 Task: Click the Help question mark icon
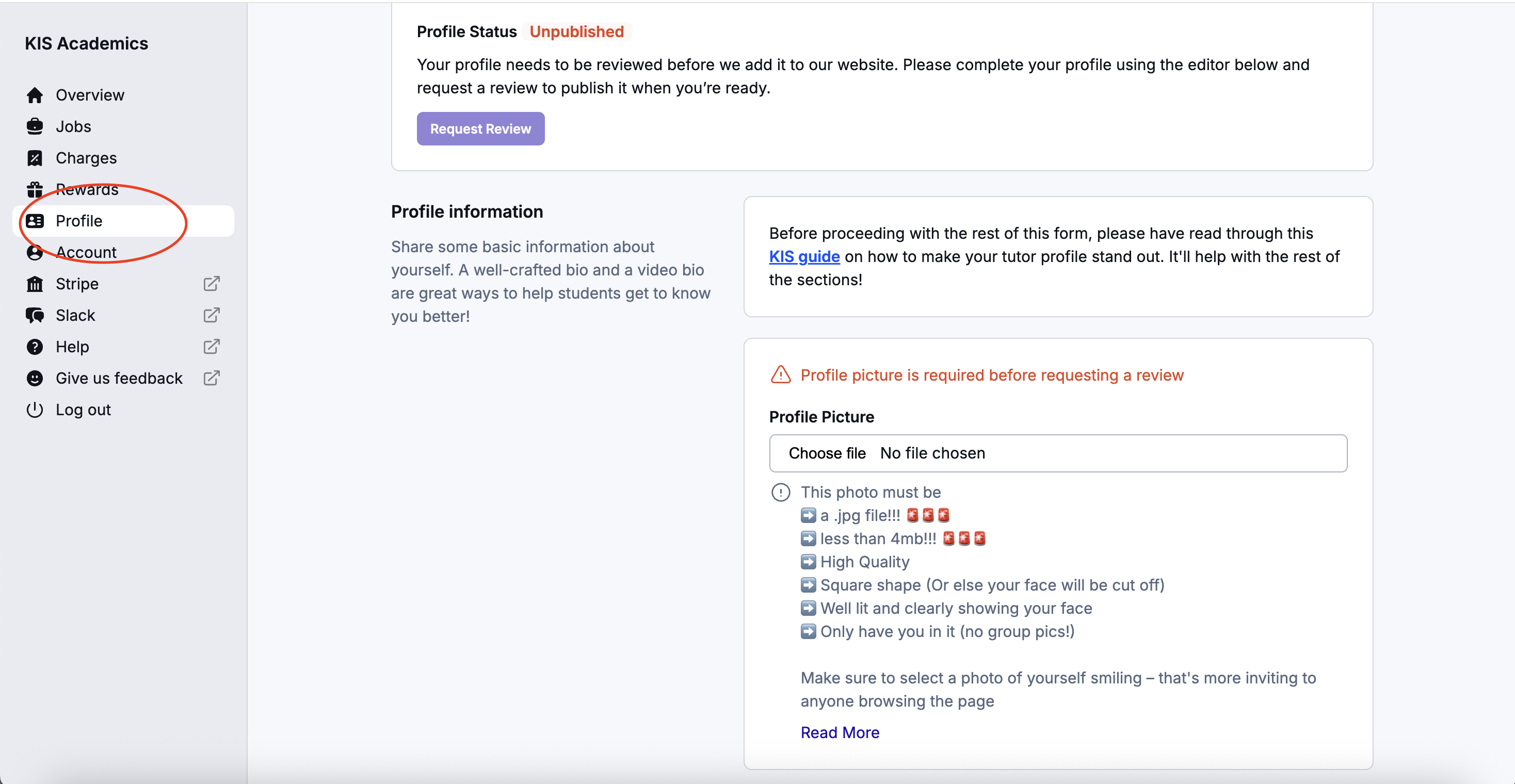pyautogui.click(x=35, y=347)
